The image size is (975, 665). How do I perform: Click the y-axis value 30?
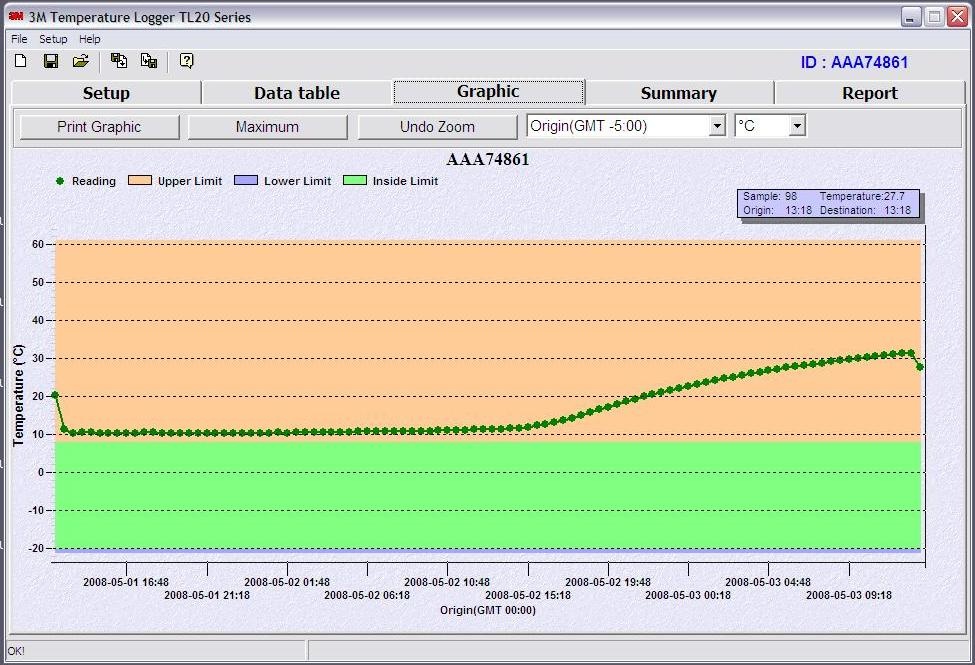(38, 358)
